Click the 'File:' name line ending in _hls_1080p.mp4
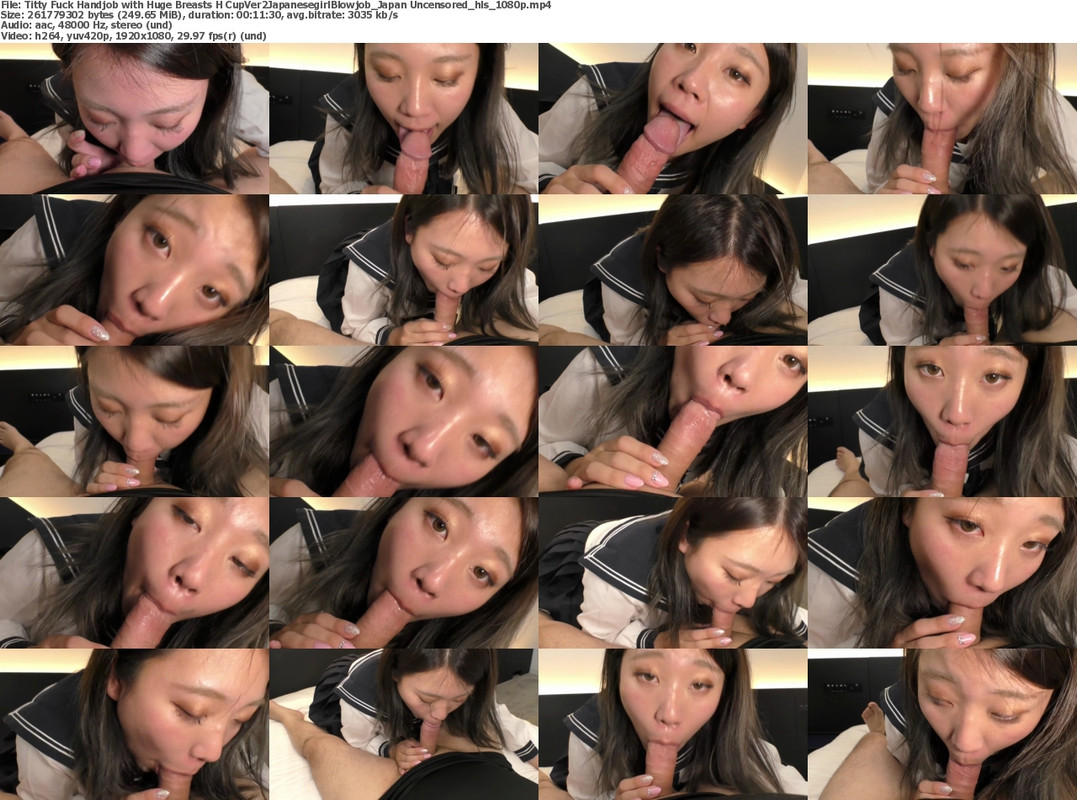 (x=275, y=5)
